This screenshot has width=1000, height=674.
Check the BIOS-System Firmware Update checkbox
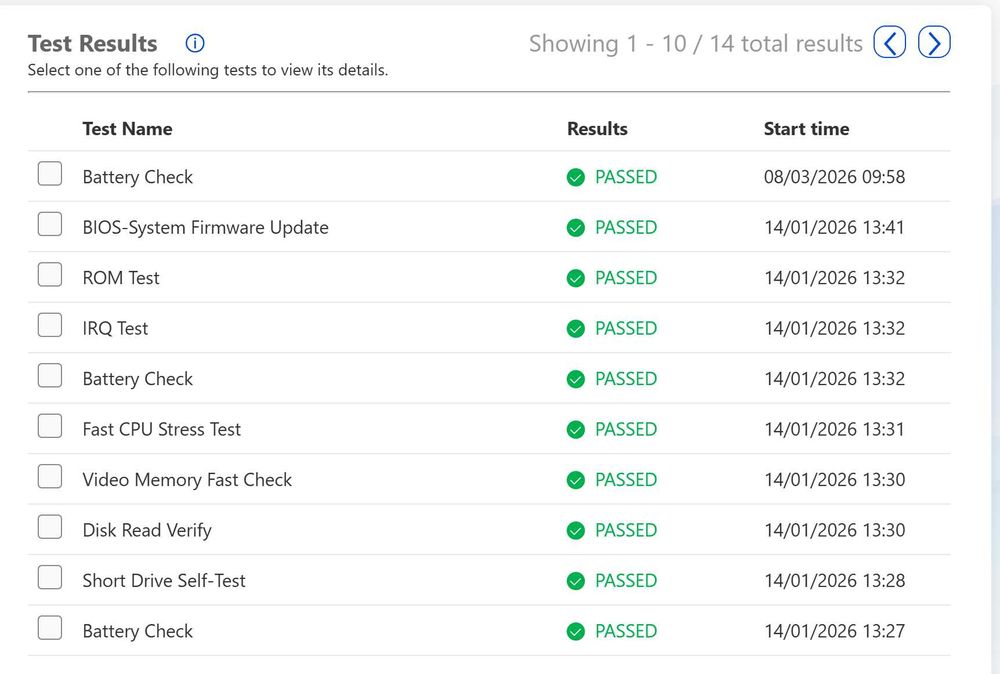pos(50,224)
